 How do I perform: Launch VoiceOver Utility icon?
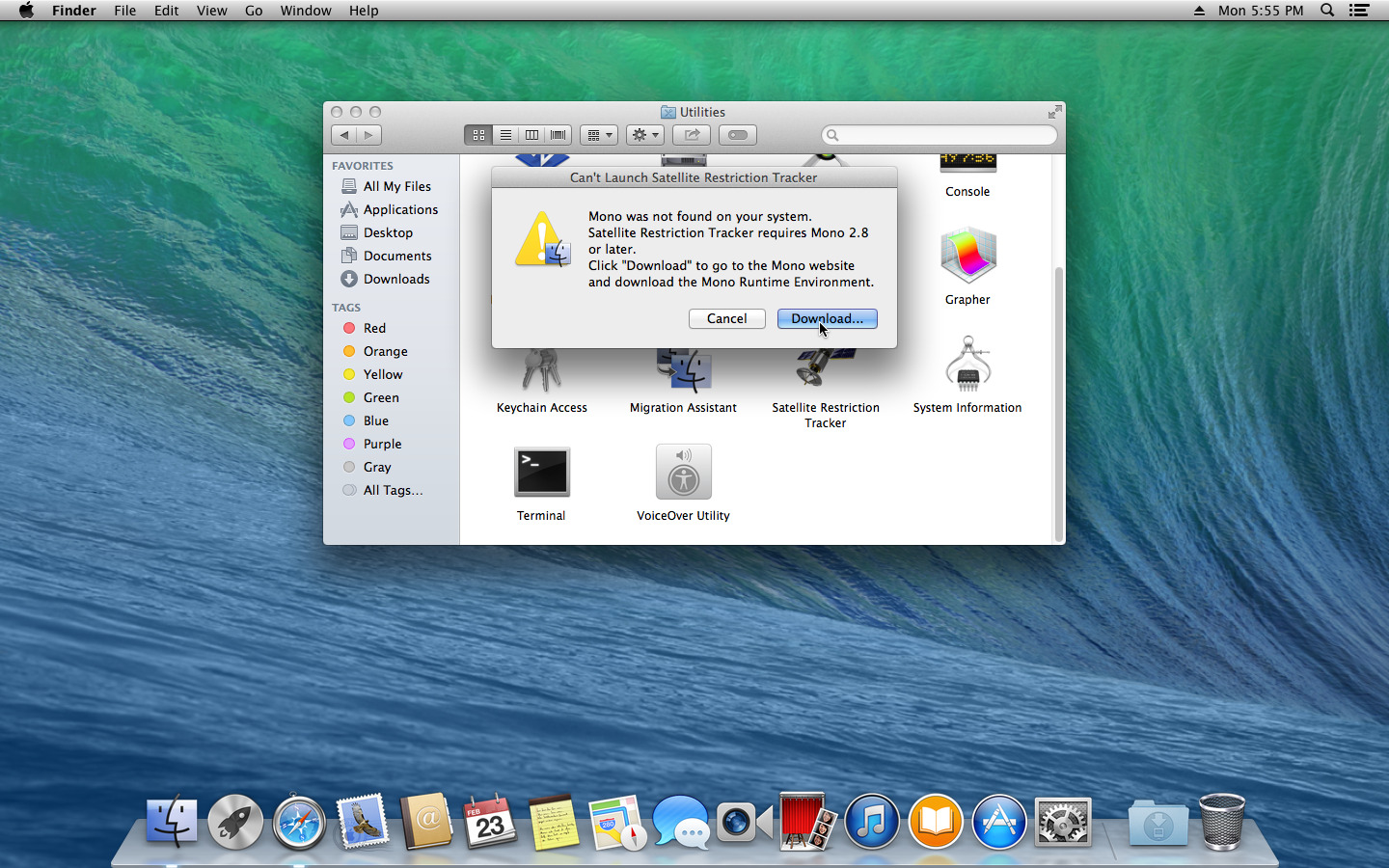click(x=683, y=472)
